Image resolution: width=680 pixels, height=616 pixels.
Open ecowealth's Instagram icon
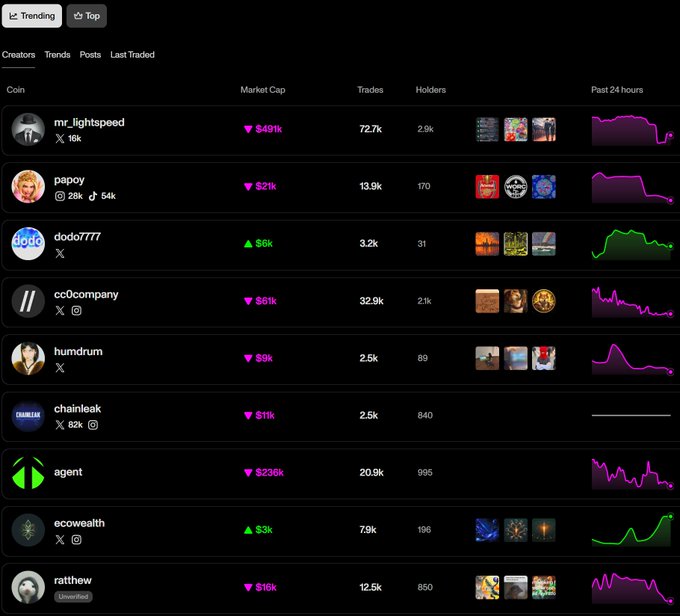point(76,540)
